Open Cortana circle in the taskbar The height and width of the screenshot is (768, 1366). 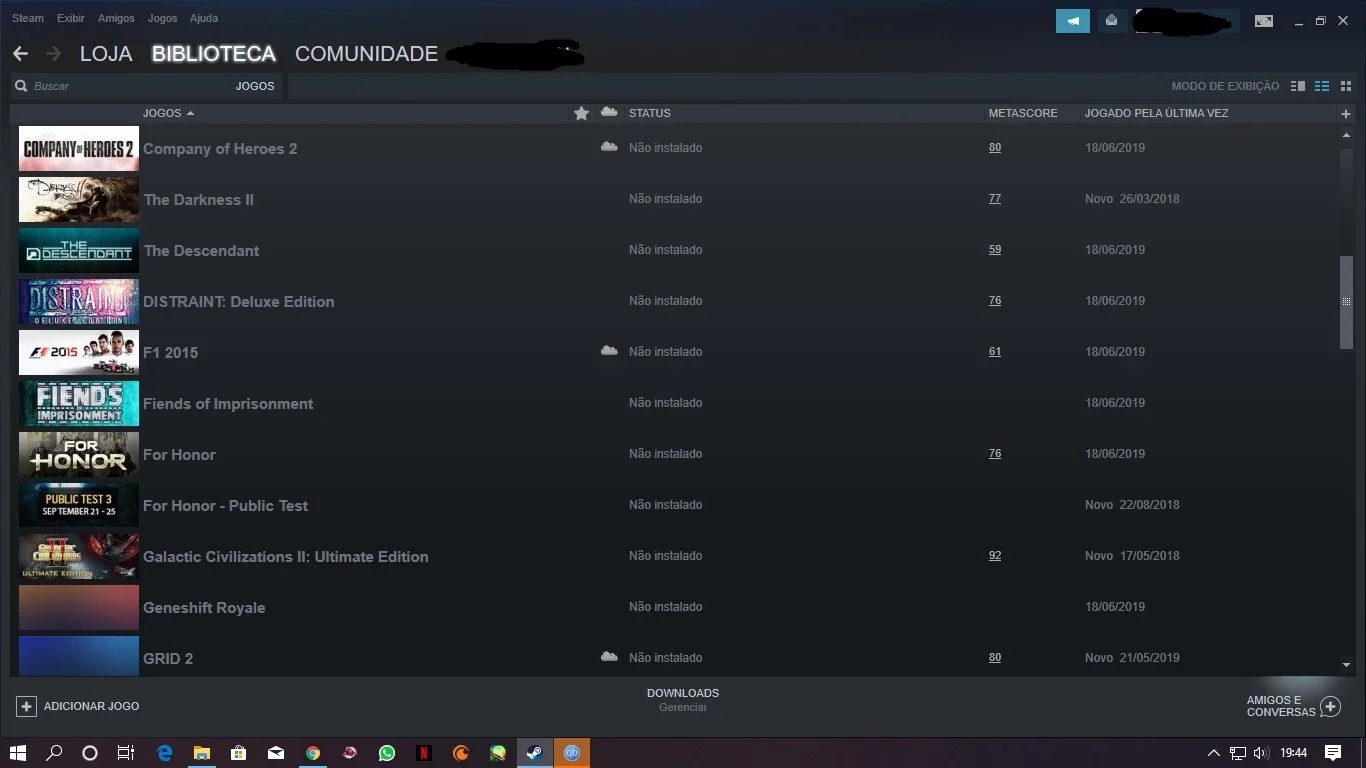pyautogui.click(x=89, y=753)
